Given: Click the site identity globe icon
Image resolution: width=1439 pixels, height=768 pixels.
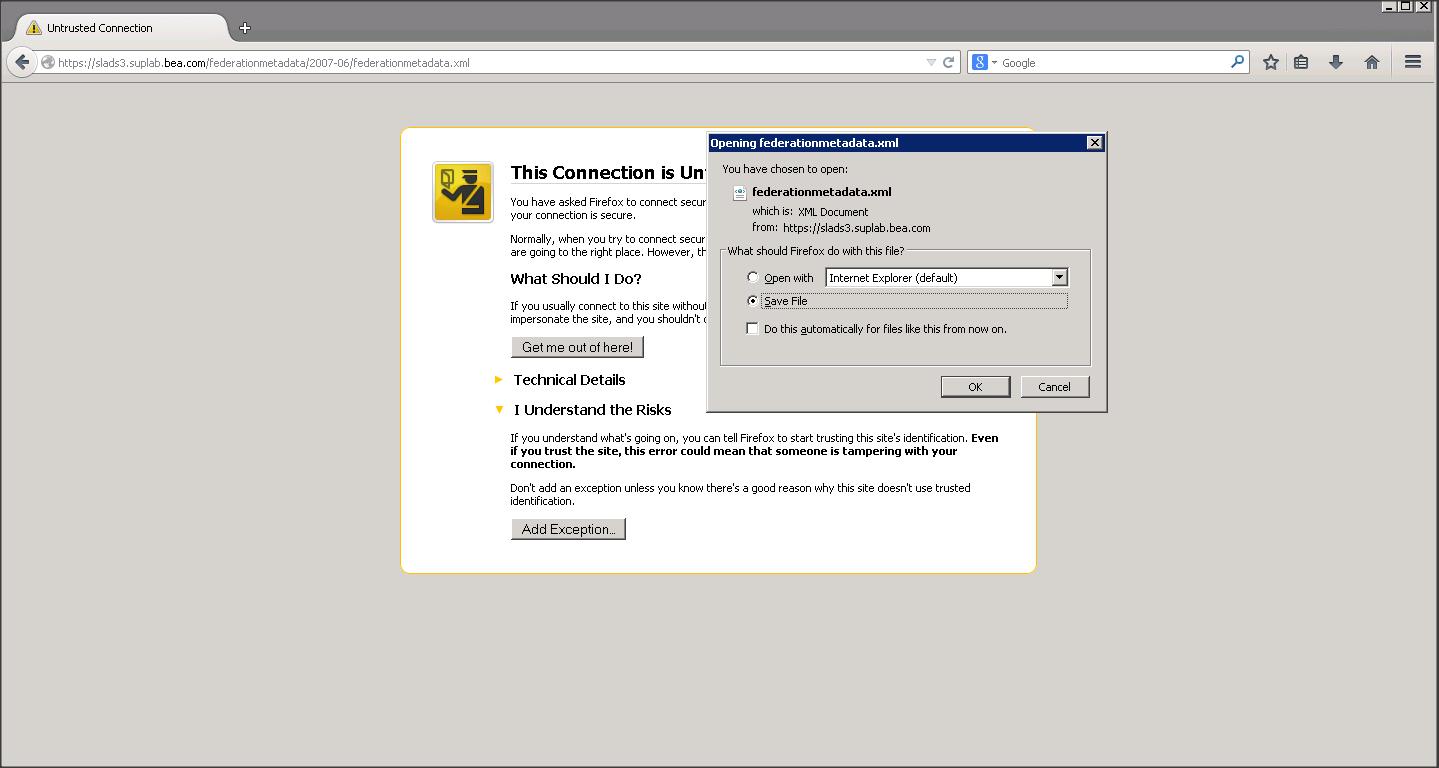Looking at the screenshot, I should click(x=47, y=63).
